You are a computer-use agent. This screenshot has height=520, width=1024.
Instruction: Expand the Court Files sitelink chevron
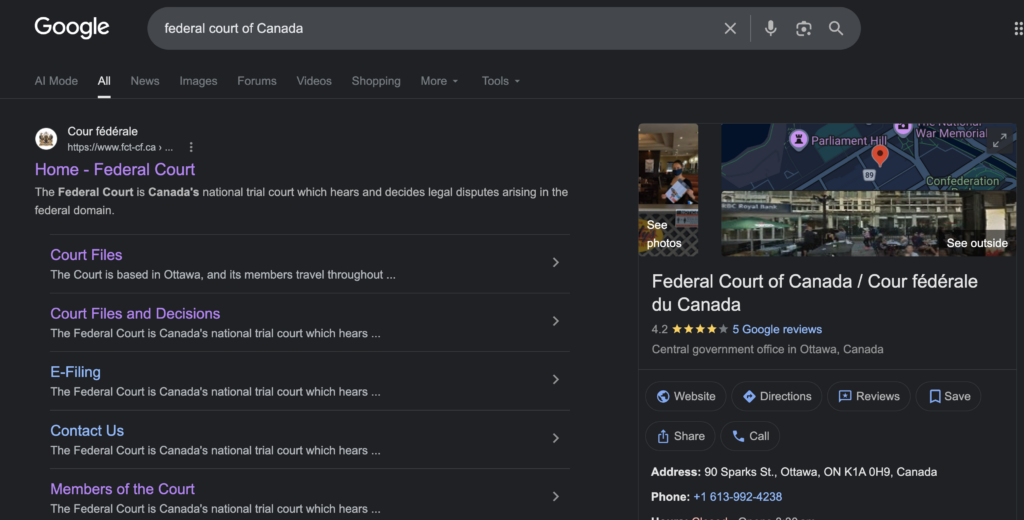click(x=556, y=262)
